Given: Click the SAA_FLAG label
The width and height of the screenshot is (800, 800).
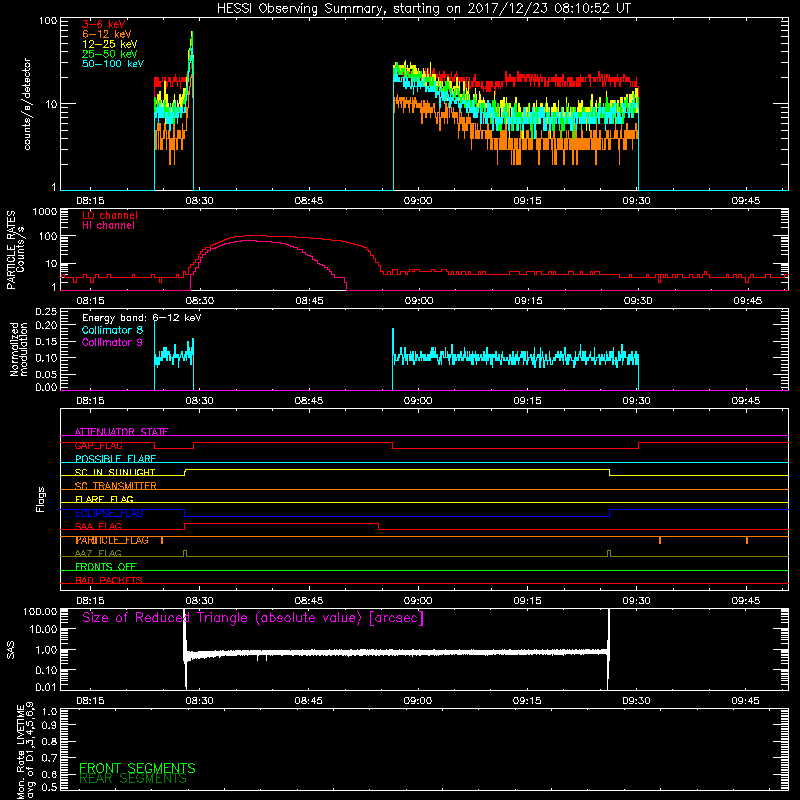Looking at the screenshot, I should click(98, 527).
